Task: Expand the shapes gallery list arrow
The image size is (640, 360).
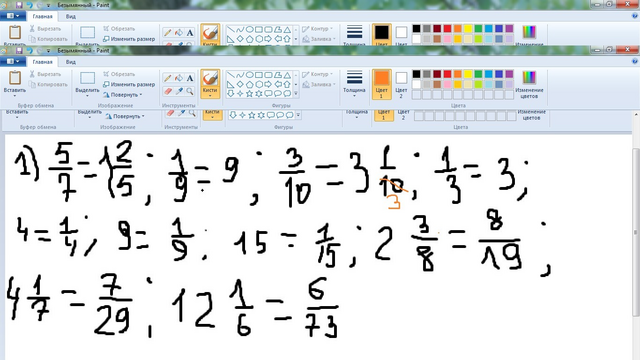Action: coord(296,94)
